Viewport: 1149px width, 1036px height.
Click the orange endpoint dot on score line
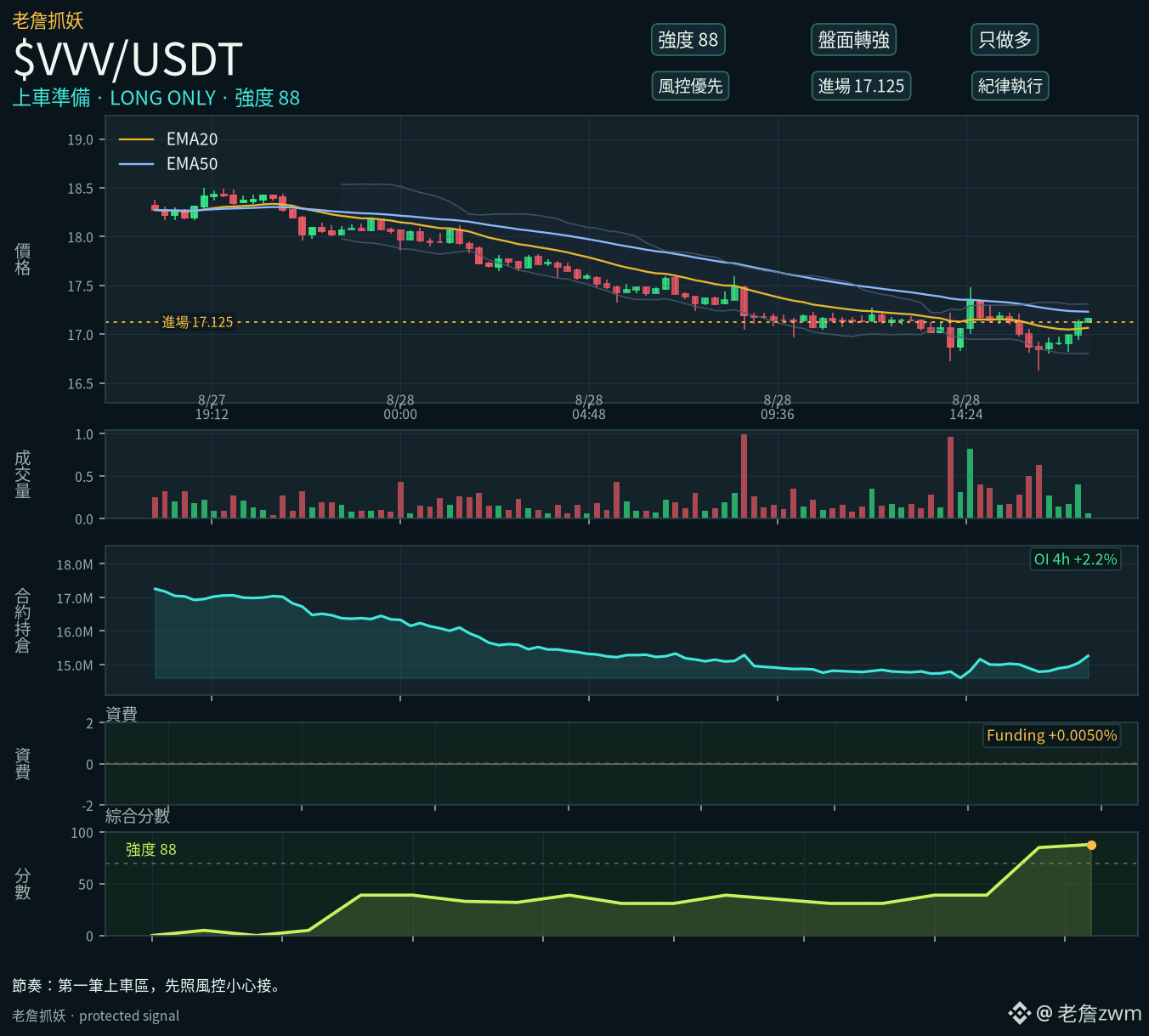1091,845
